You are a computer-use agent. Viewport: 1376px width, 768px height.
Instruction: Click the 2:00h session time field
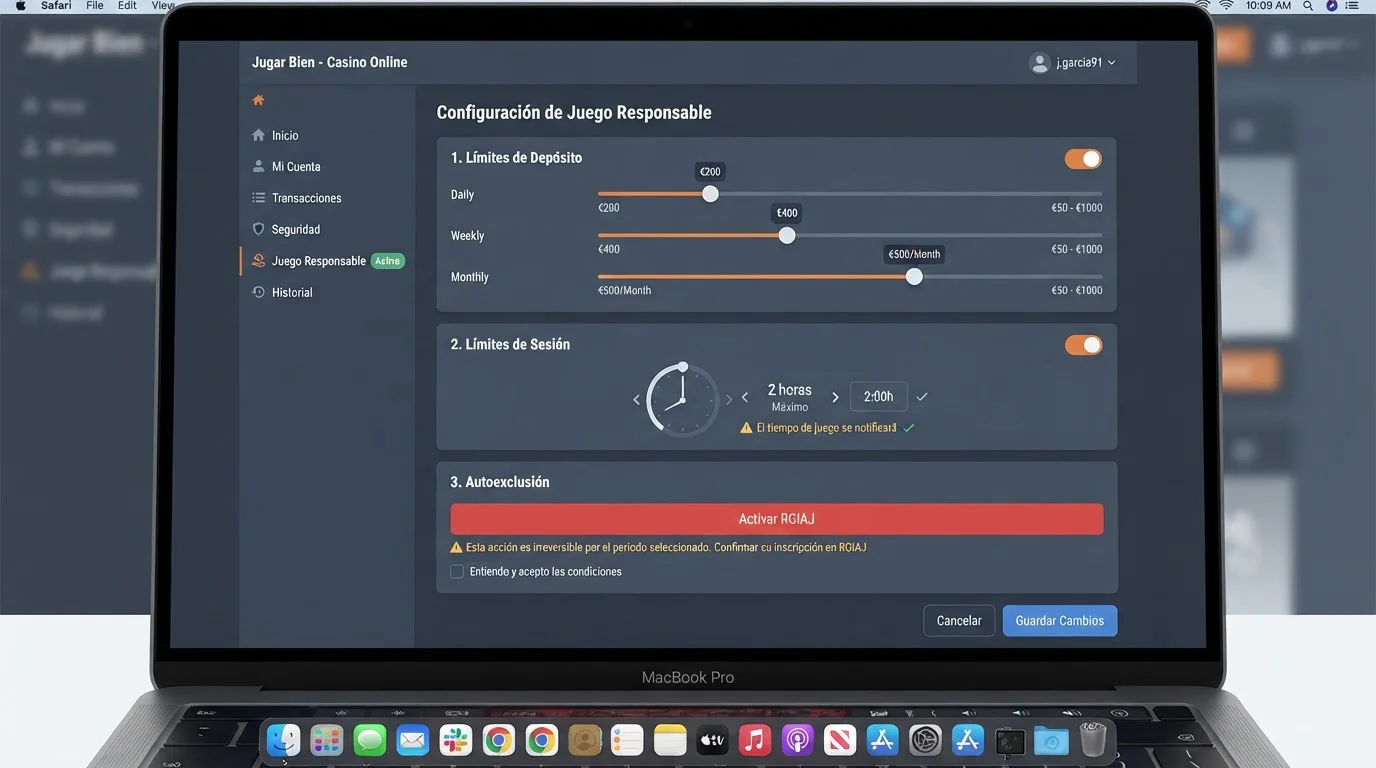point(879,397)
